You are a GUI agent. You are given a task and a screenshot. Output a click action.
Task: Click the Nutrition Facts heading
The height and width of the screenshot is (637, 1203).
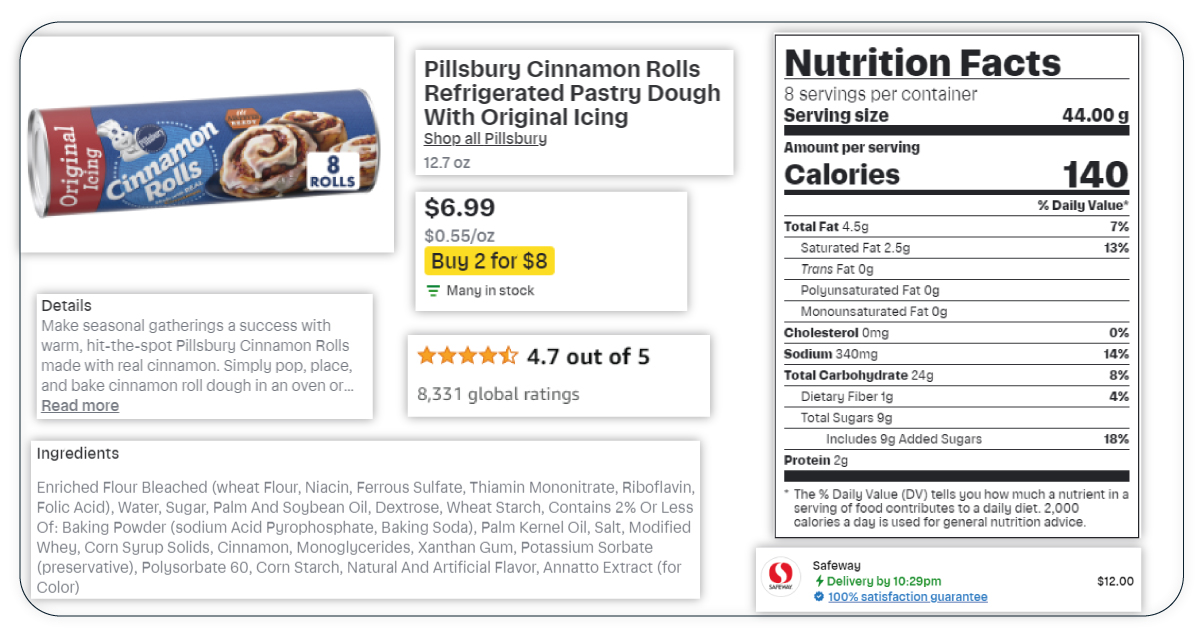(922, 62)
